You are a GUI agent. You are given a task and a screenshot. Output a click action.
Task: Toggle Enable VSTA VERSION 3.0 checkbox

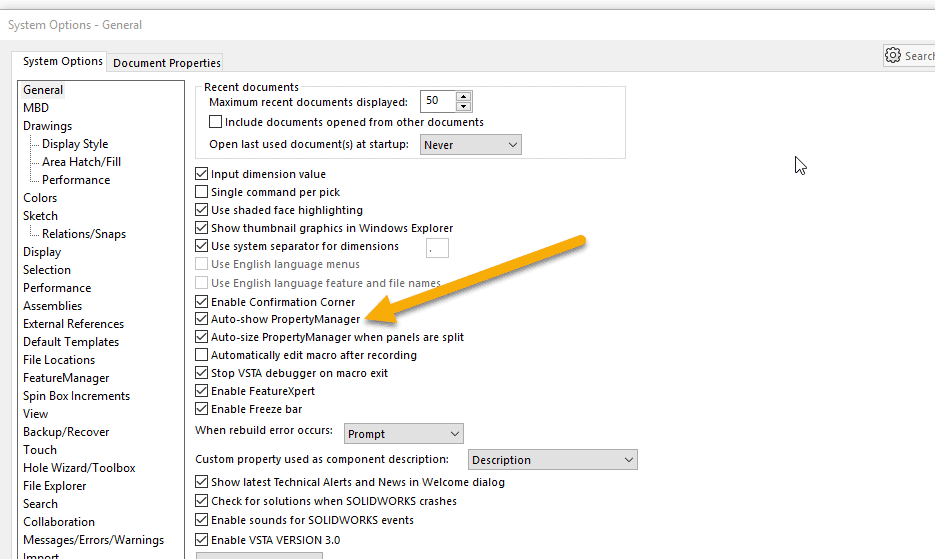point(202,539)
